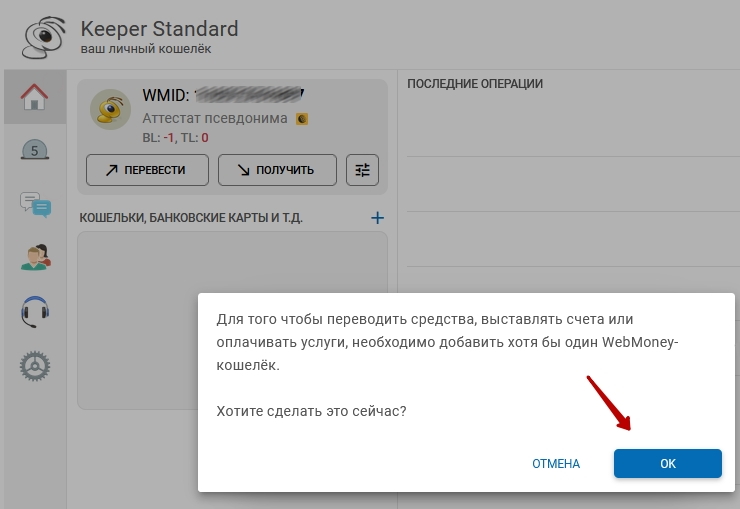Click the КОШЕЛЬКИ, БАНКОВСКИЕ КАРТЫ И Т.Д. heading
Screen dimensions: 740x509
[x=191, y=218]
